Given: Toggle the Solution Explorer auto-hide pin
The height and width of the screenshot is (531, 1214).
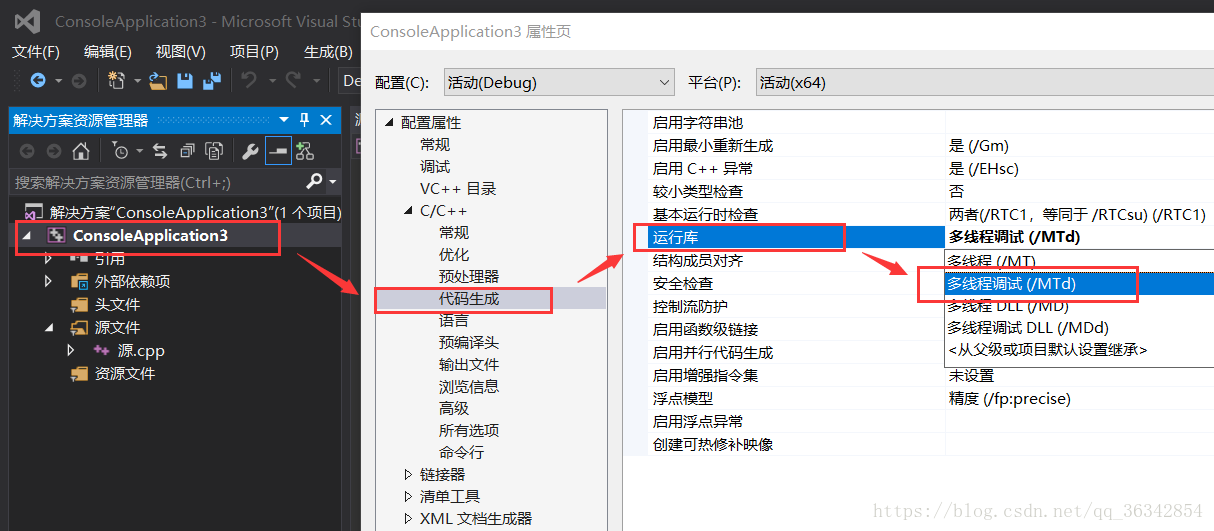Looking at the screenshot, I should [305, 120].
